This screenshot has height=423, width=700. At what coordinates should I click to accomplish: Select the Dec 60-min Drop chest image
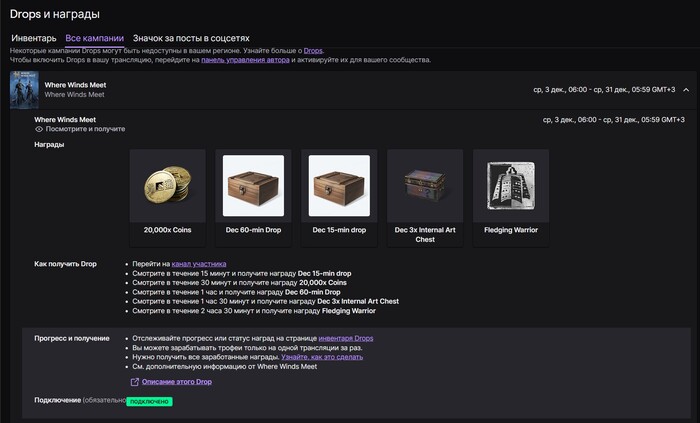[x=253, y=186]
